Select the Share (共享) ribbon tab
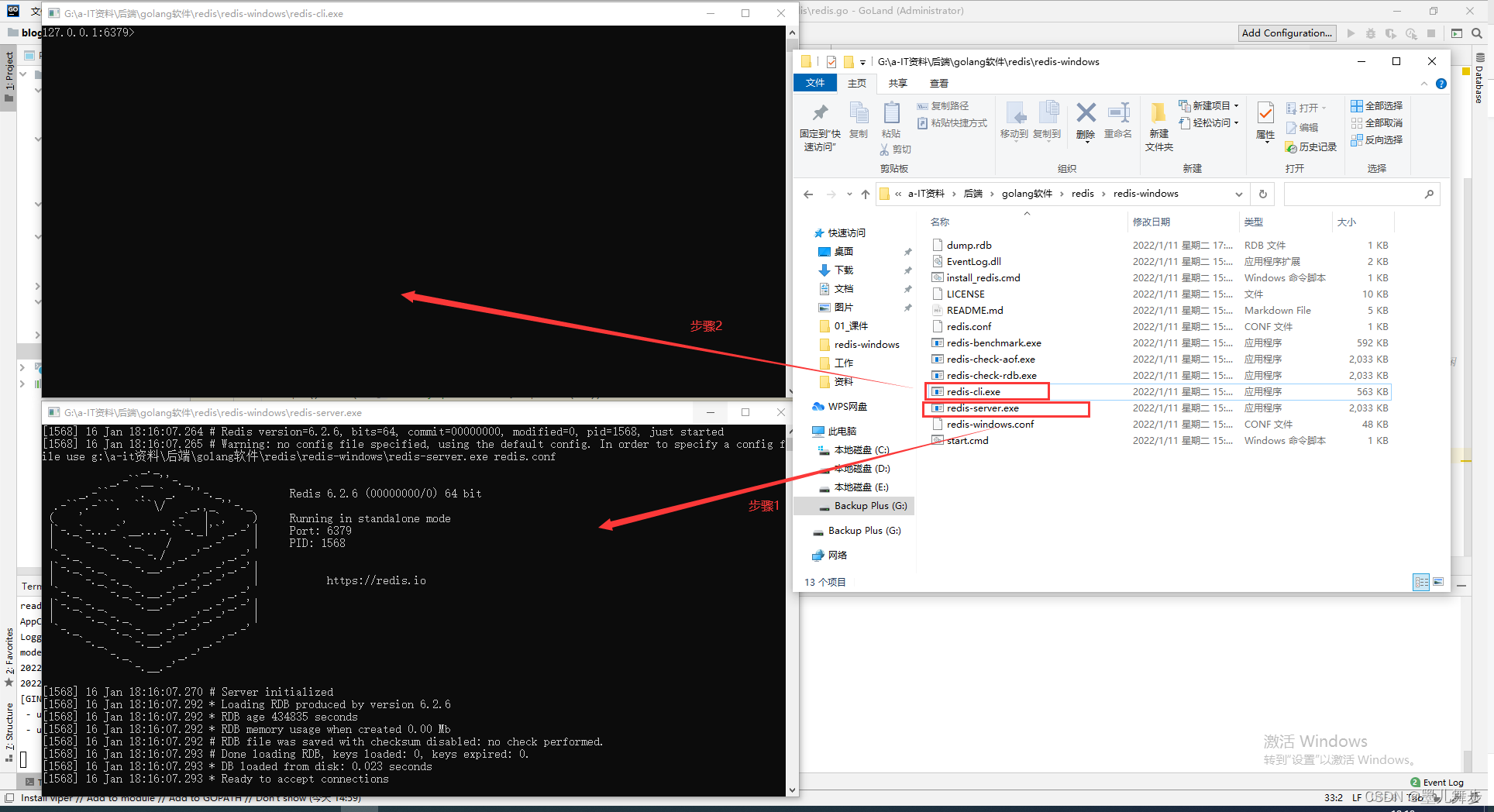 click(898, 84)
